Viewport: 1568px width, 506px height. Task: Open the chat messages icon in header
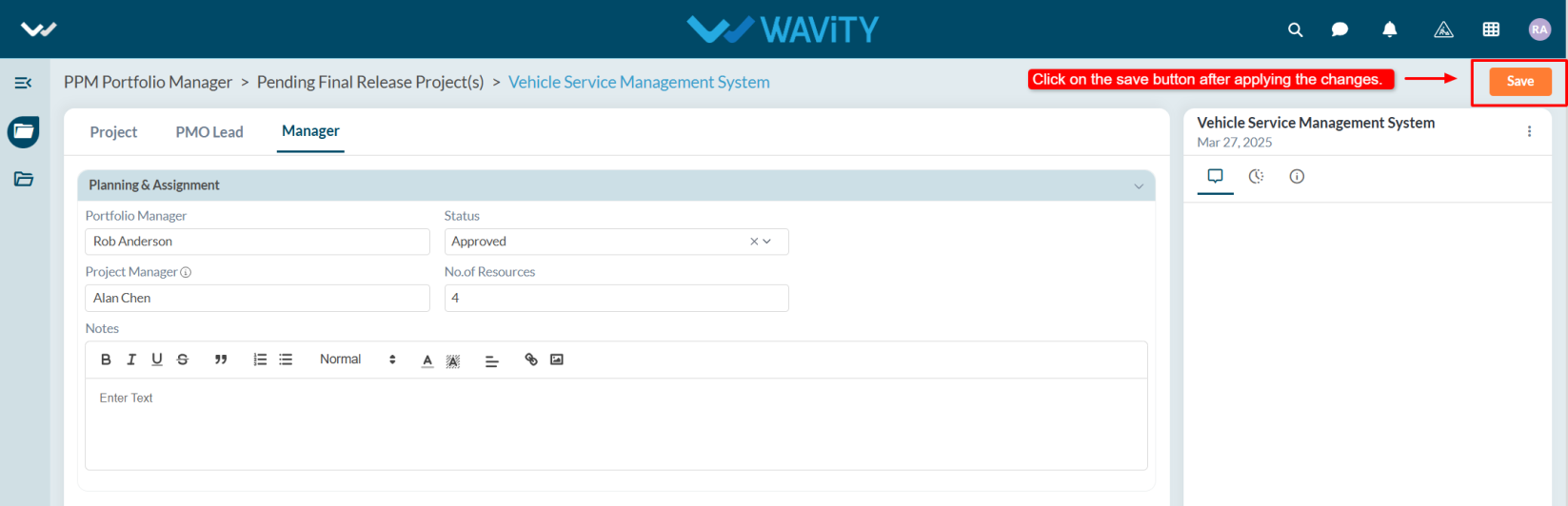point(1340,29)
